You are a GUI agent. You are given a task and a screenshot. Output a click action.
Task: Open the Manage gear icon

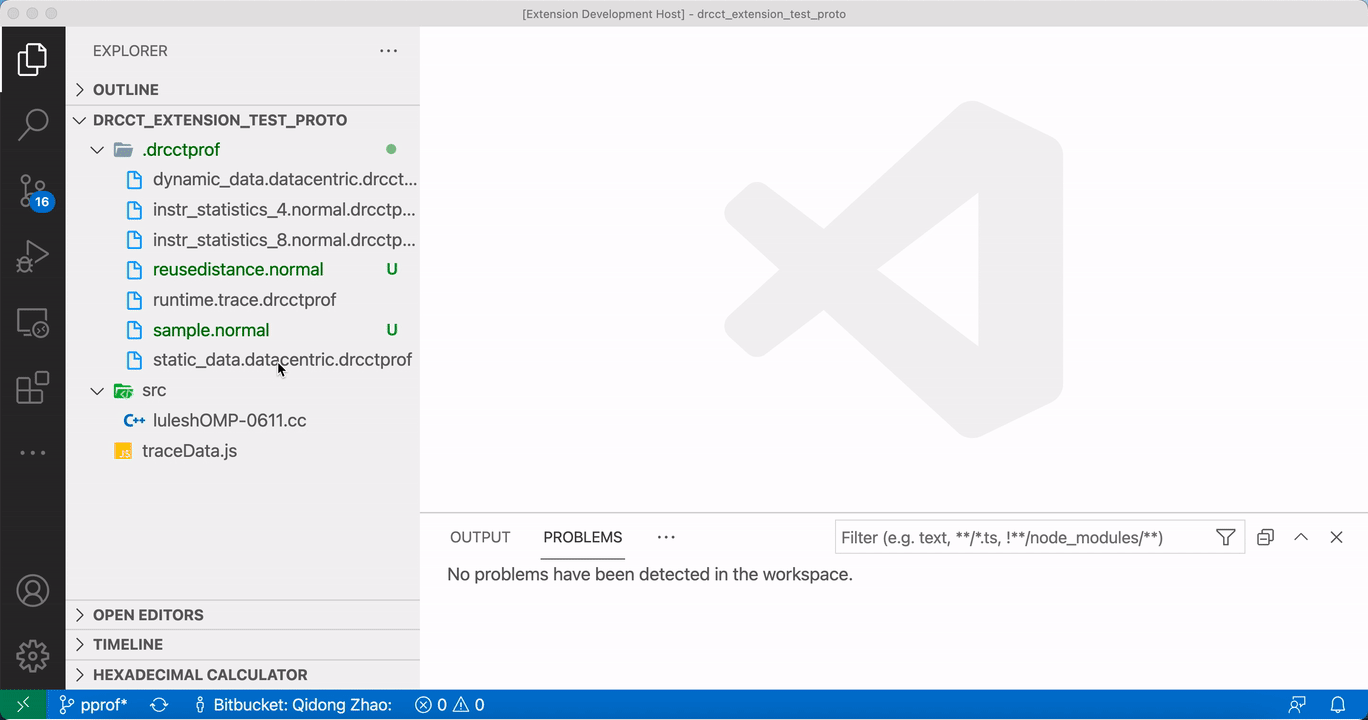(32, 656)
